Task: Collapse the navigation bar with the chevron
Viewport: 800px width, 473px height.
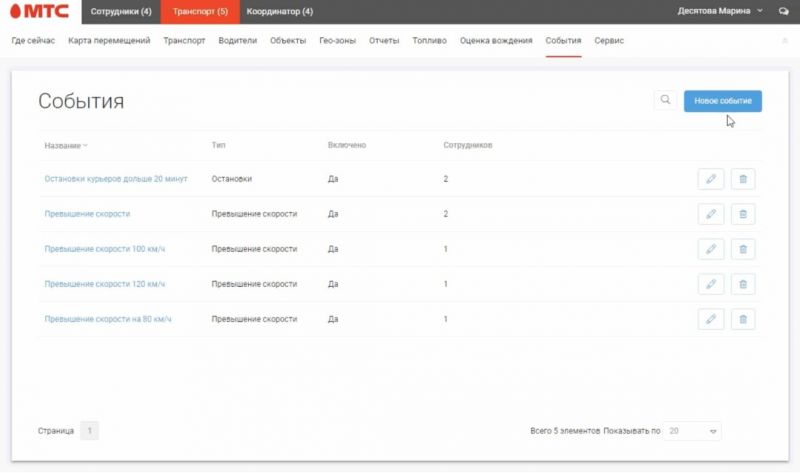Action: pyautogui.click(x=784, y=41)
